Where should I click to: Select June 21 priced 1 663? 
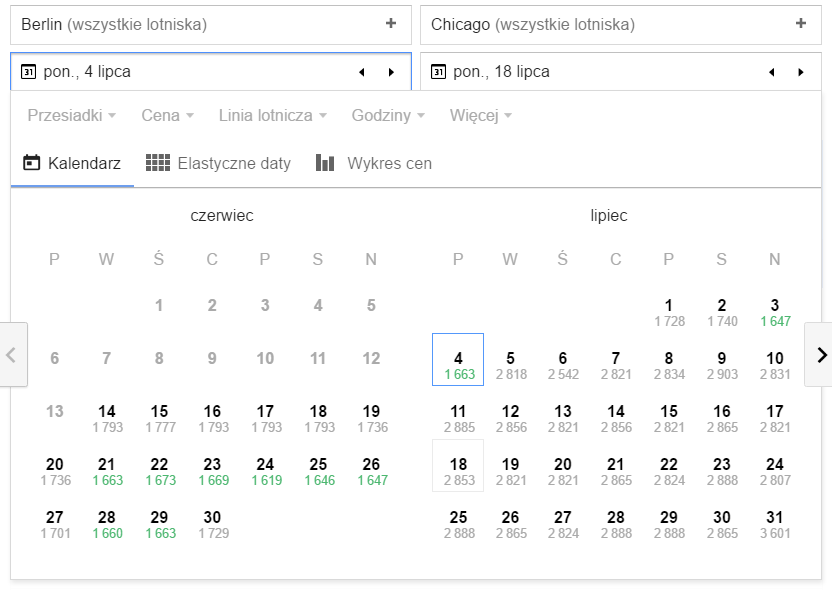(107, 471)
